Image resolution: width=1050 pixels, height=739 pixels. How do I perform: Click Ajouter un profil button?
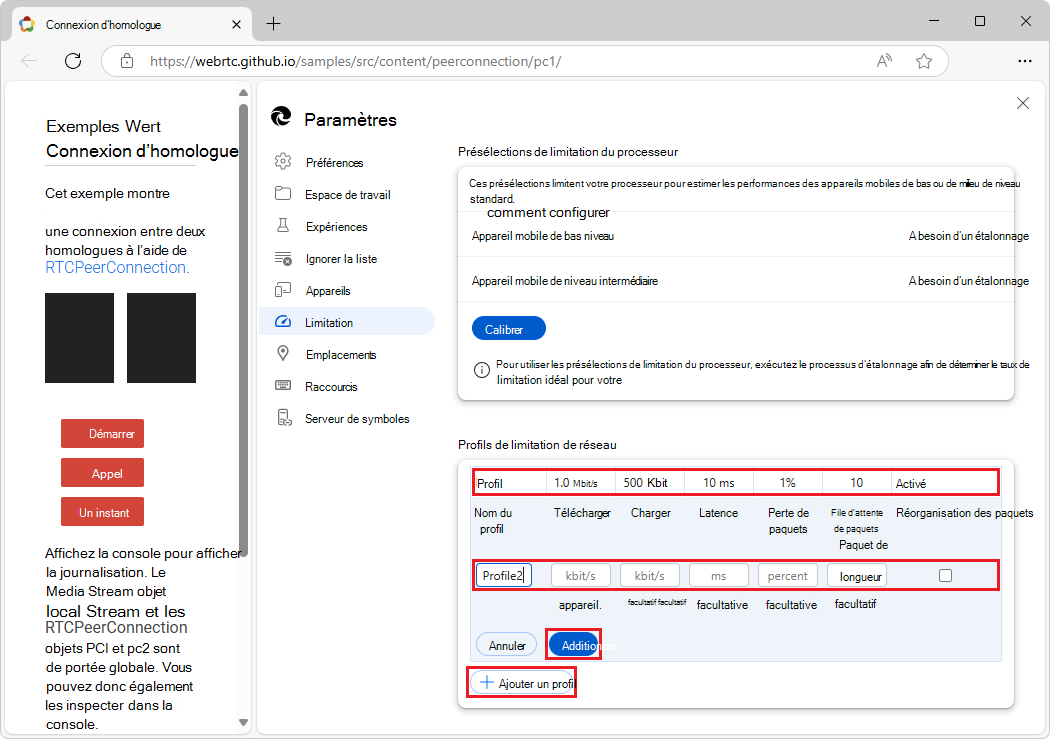[x=522, y=683]
